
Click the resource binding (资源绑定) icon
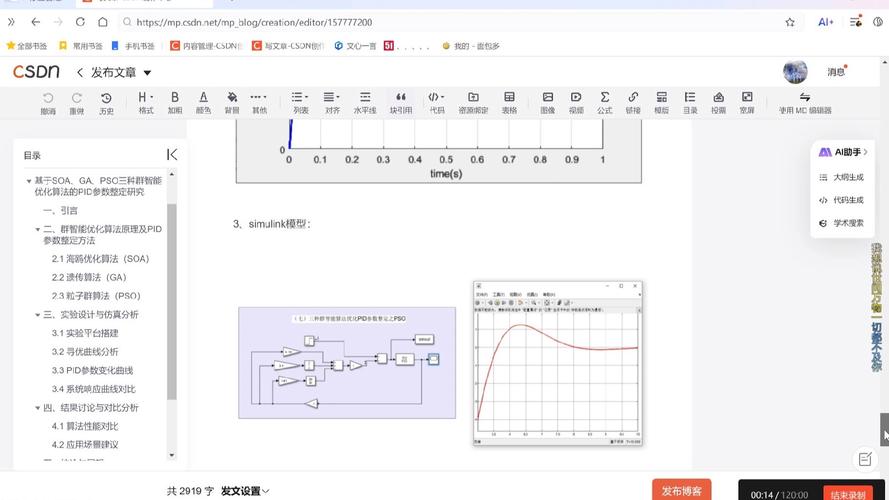point(473,103)
